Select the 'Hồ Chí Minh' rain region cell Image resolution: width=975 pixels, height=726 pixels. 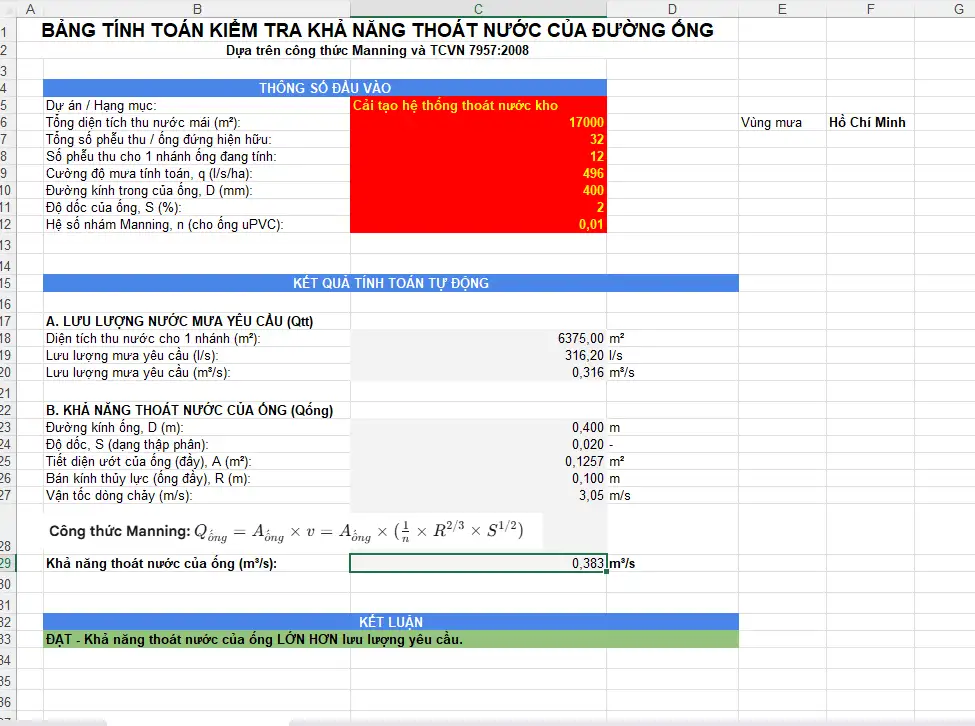tap(868, 122)
